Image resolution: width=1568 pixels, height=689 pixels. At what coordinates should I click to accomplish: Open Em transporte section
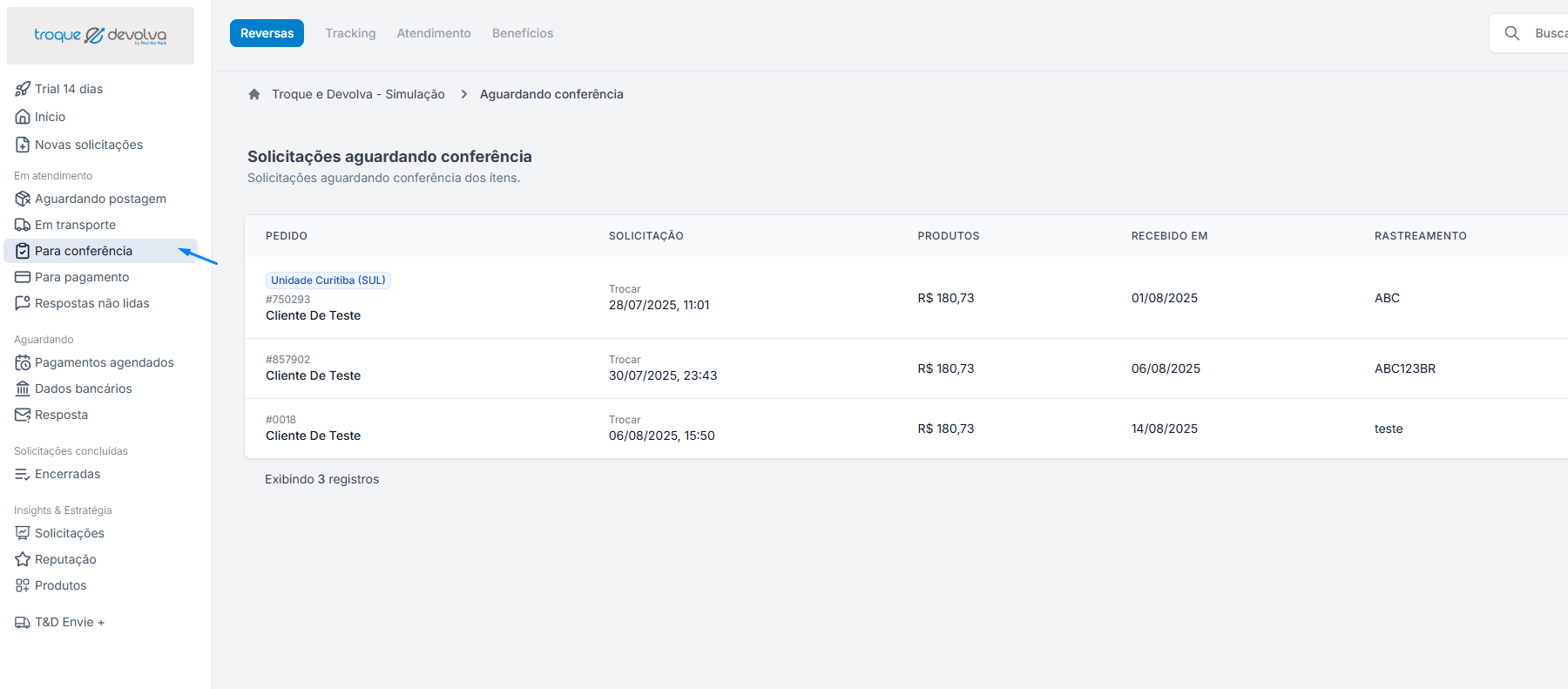[75, 225]
